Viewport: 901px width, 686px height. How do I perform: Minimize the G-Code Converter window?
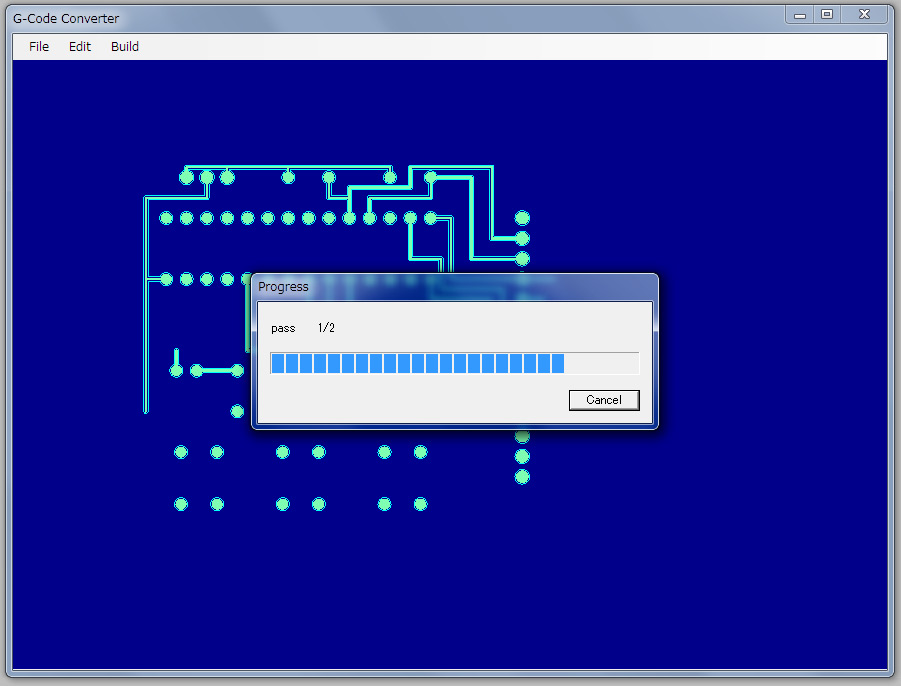pos(799,15)
